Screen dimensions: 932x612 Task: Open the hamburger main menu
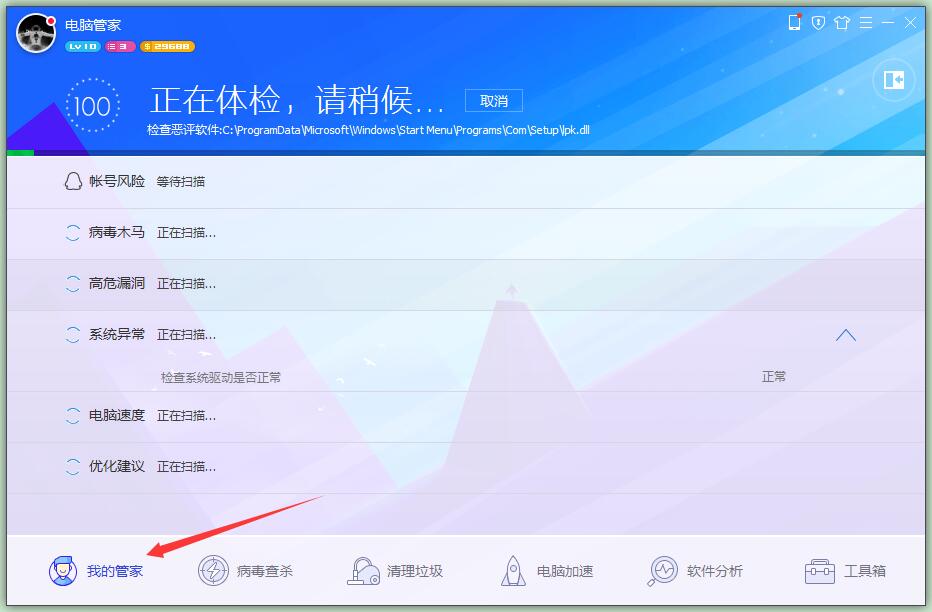(x=866, y=22)
